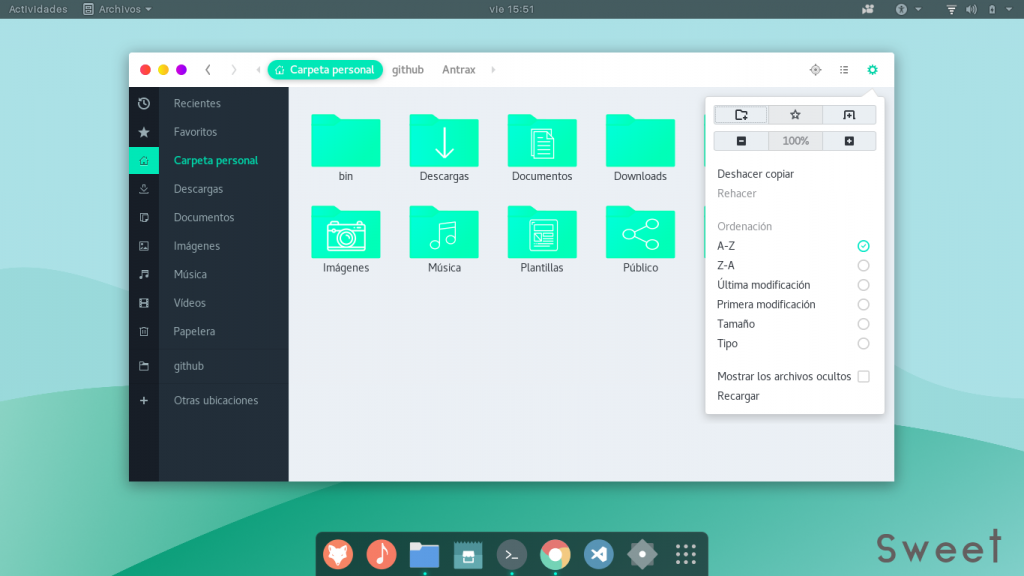Click the new tab icon in popover
Screen dimensions: 1024x576
pos(849,115)
